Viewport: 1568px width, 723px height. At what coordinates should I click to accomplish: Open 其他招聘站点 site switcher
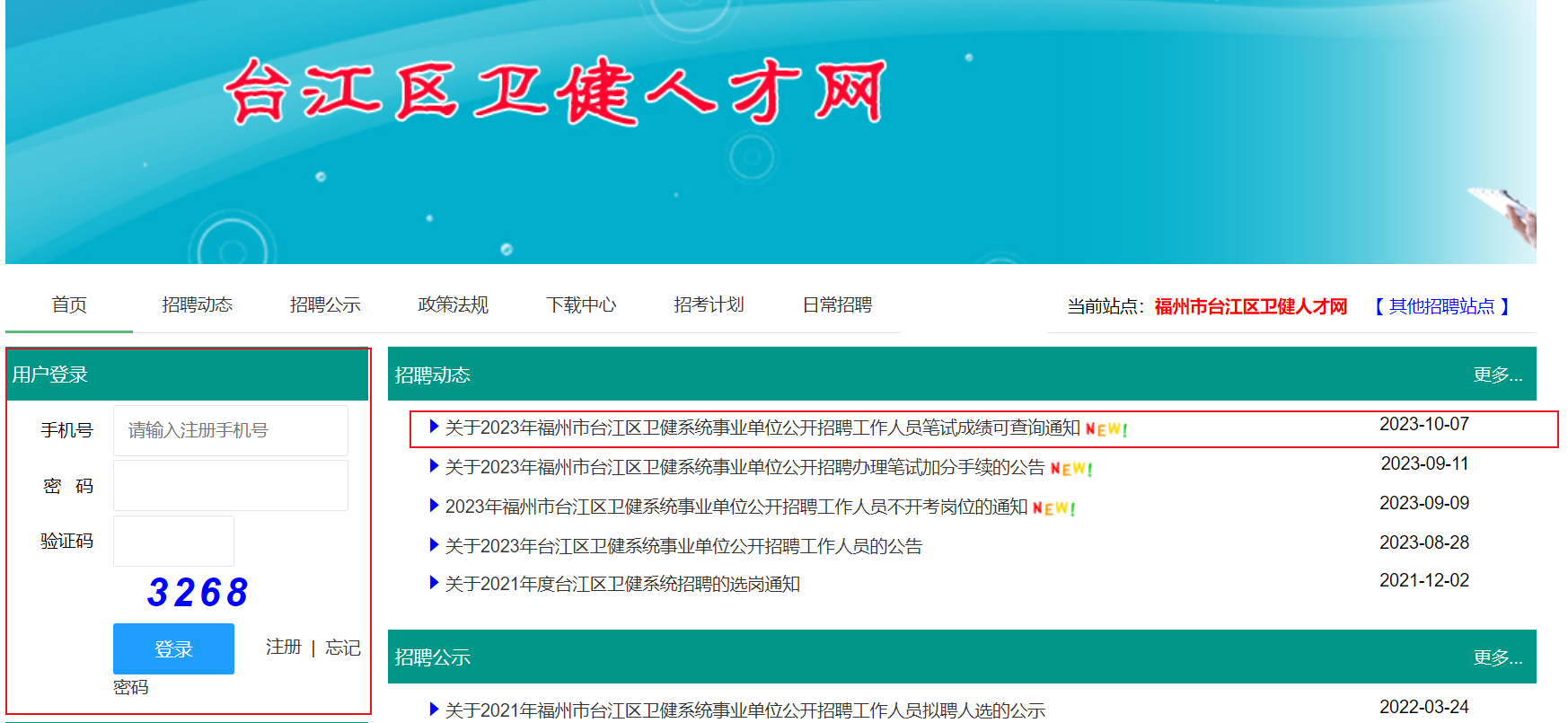tap(1441, 306)
